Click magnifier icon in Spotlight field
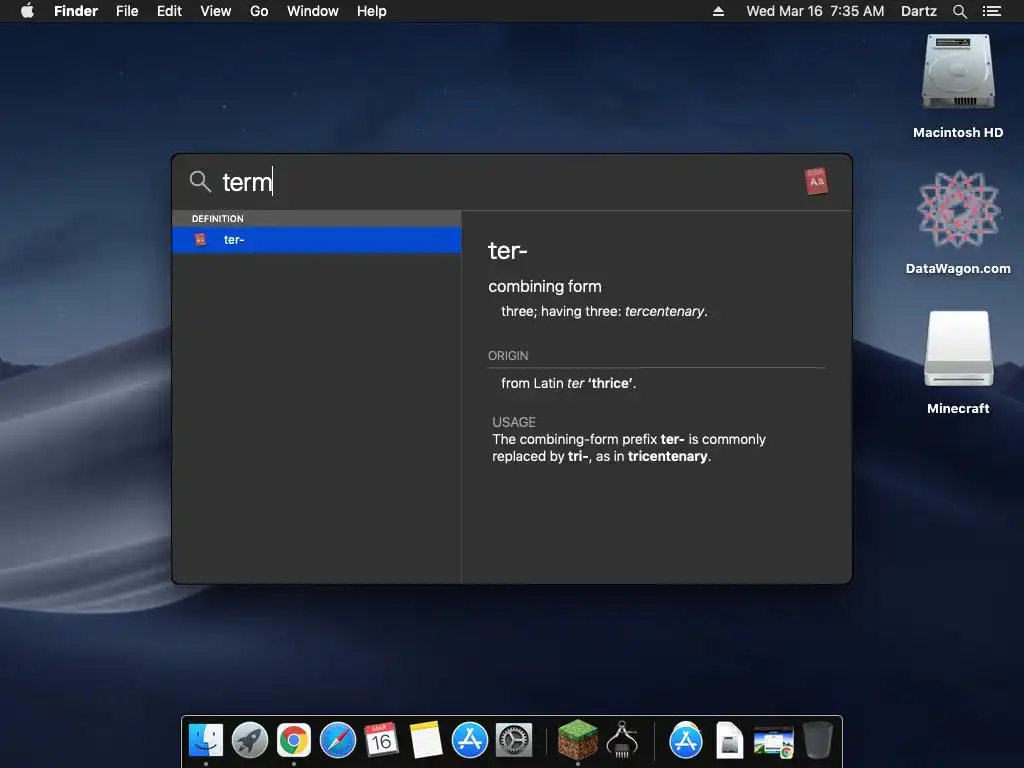 point(200,182)
